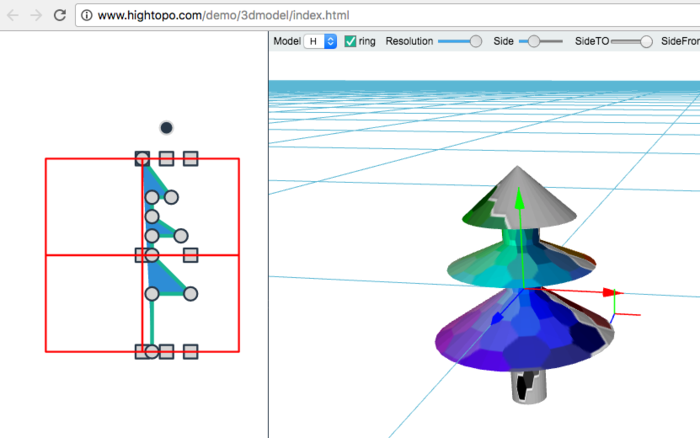This screenshot has height=438, width=700.
Task: Click the 'SideTO' label in the toolbar
Action: [x=592, y=41]
